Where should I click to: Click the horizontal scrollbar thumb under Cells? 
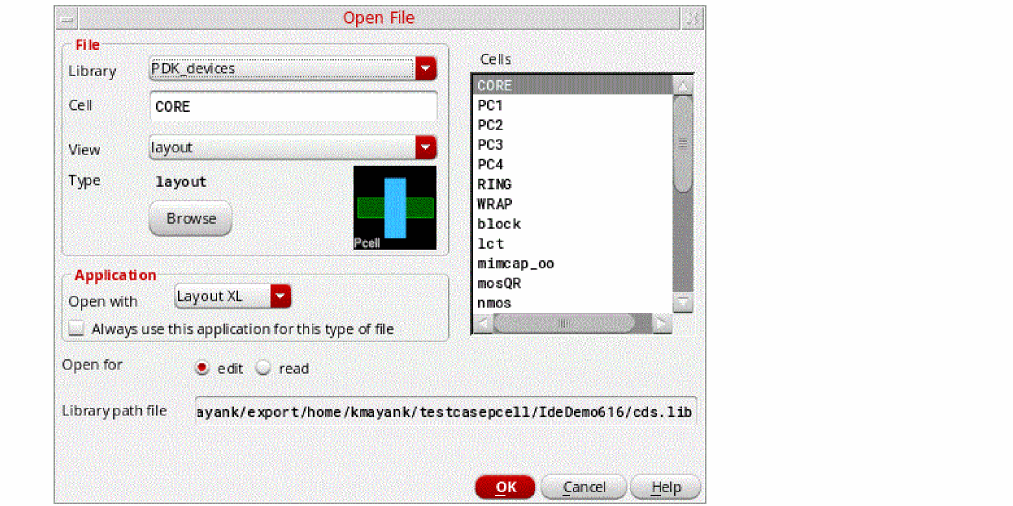point(564,322)
